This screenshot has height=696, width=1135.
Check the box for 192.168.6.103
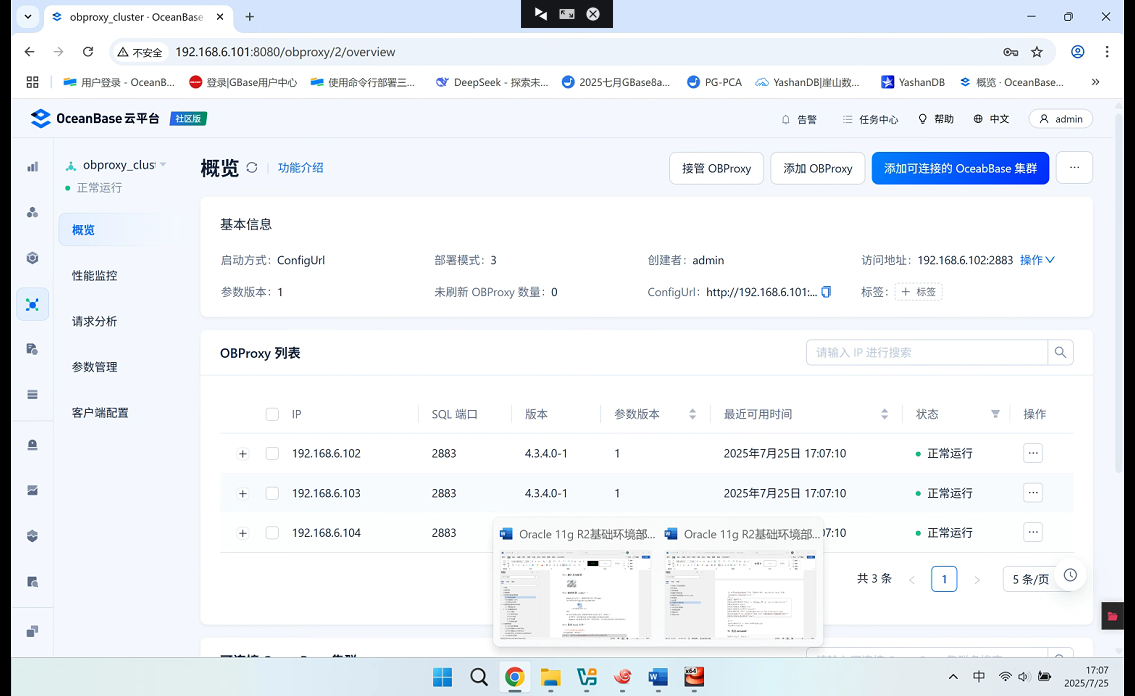click(x=272, y=493)
